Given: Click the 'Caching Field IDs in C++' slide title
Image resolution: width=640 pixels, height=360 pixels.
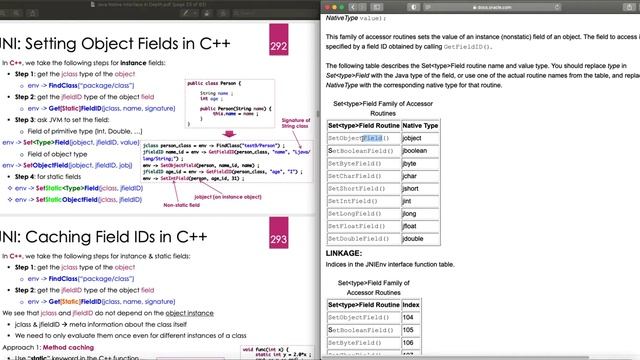Looking at the screenshot, I should point(104,237).
